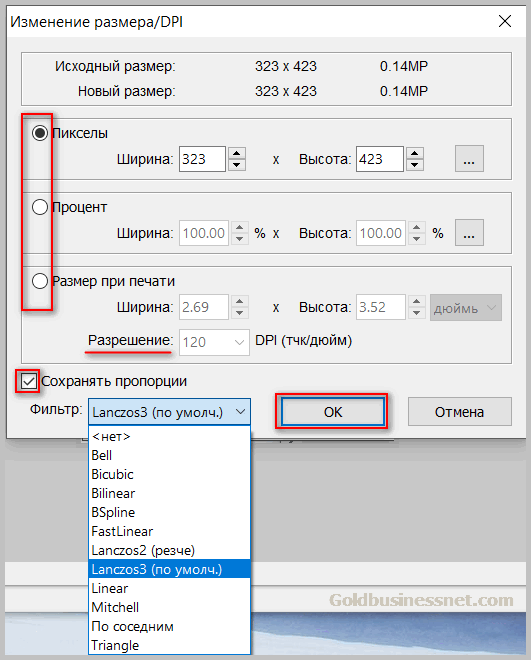The width and height of the screenshot is (531, 660).
Task: Open the дюймы units dropdown
Action: point(466,308)
